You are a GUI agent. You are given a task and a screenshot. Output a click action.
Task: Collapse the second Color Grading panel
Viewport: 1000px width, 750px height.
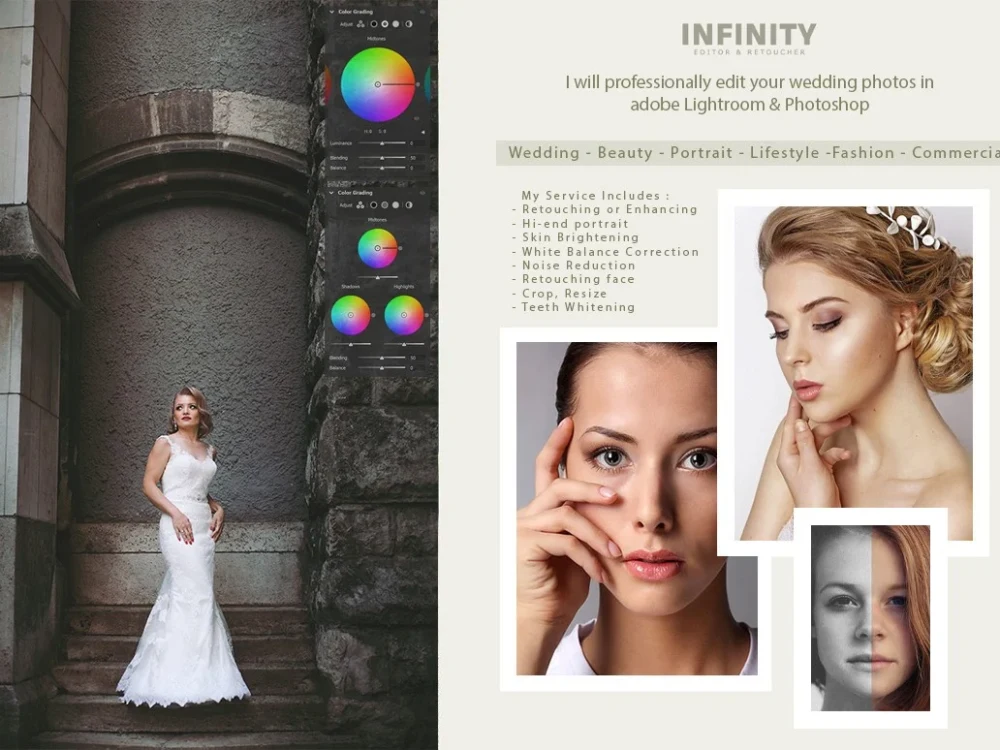pos(331,193)
